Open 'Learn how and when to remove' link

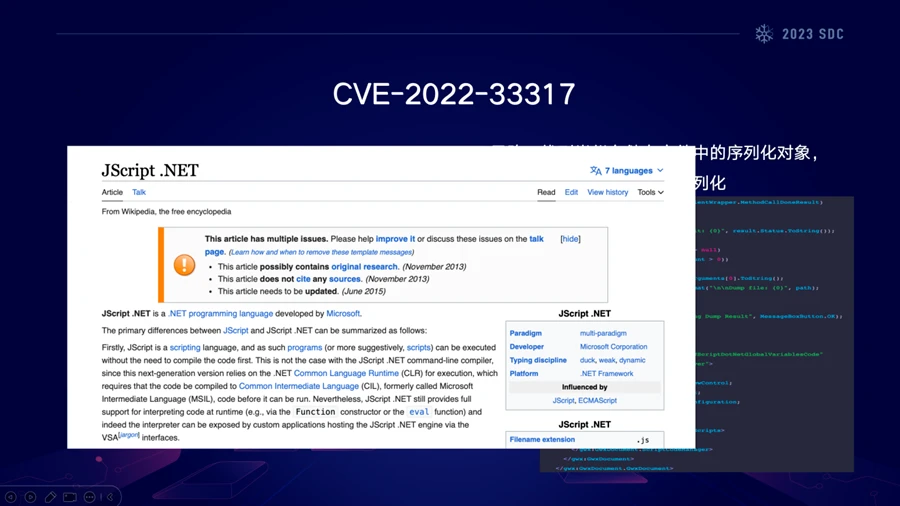pyautogui.click(x=321, y=252)
